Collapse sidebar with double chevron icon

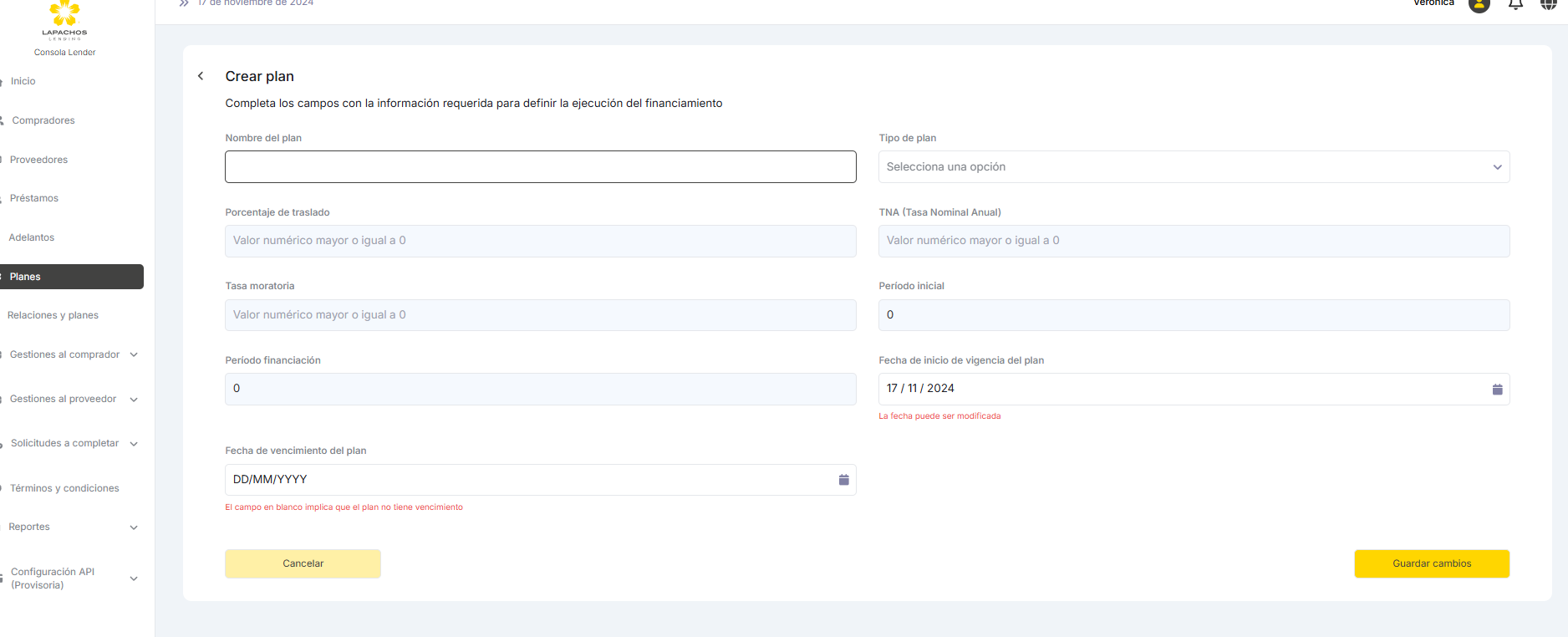point(184,3)
